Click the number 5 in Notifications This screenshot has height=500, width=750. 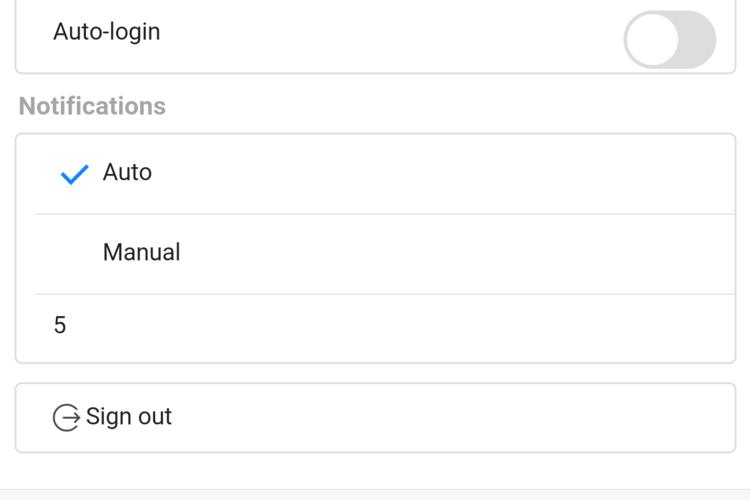[x=60, y=325]
